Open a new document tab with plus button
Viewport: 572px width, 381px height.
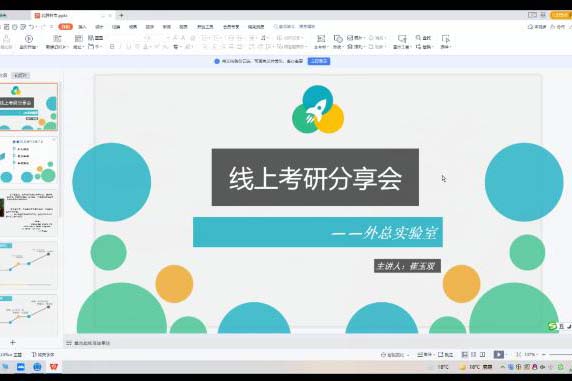coord(121,15)
